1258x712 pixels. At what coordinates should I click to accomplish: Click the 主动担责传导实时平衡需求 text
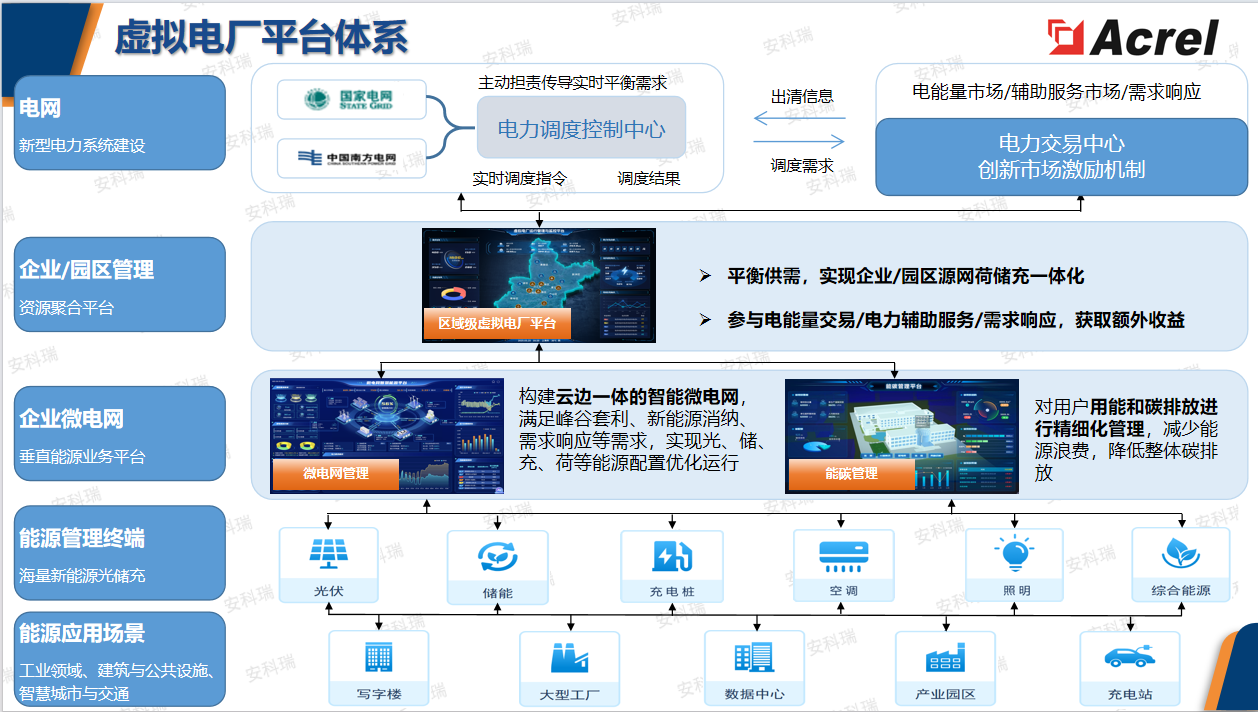(573, 82)
